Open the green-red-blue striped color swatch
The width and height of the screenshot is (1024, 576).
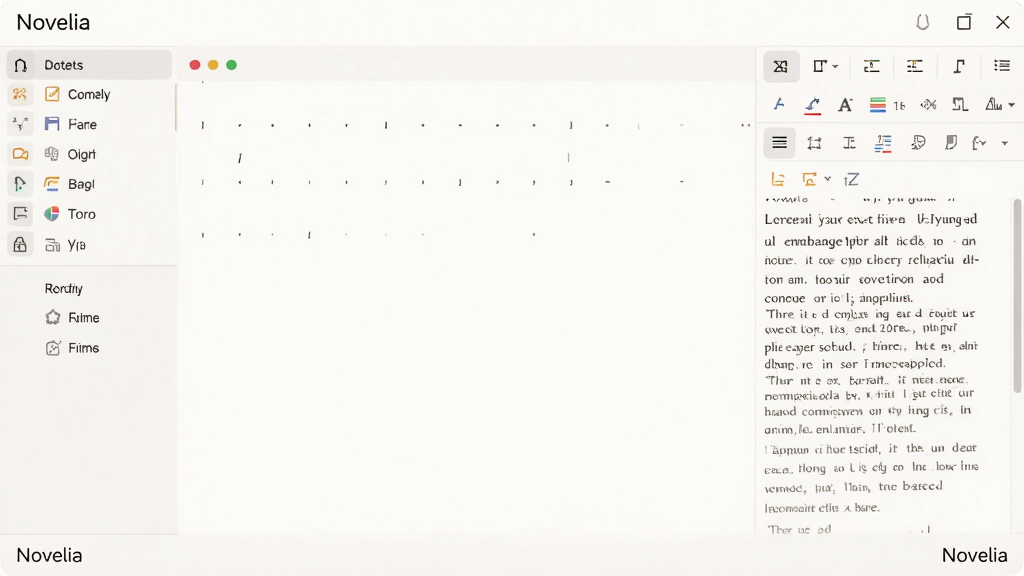878,104
